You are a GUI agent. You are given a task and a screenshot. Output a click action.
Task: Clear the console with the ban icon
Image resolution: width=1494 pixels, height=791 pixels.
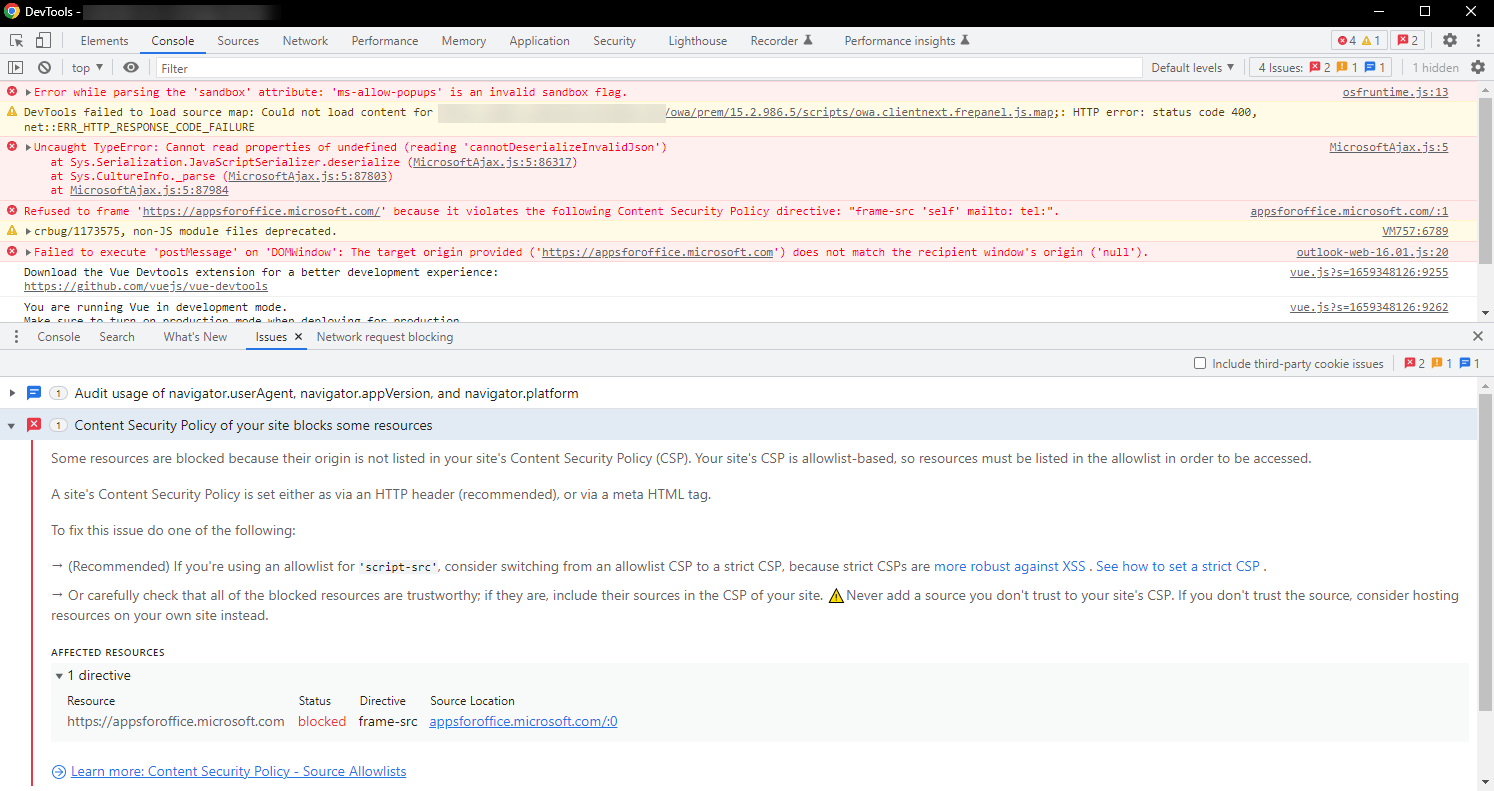pyautogui.click(x=44, y=68)
